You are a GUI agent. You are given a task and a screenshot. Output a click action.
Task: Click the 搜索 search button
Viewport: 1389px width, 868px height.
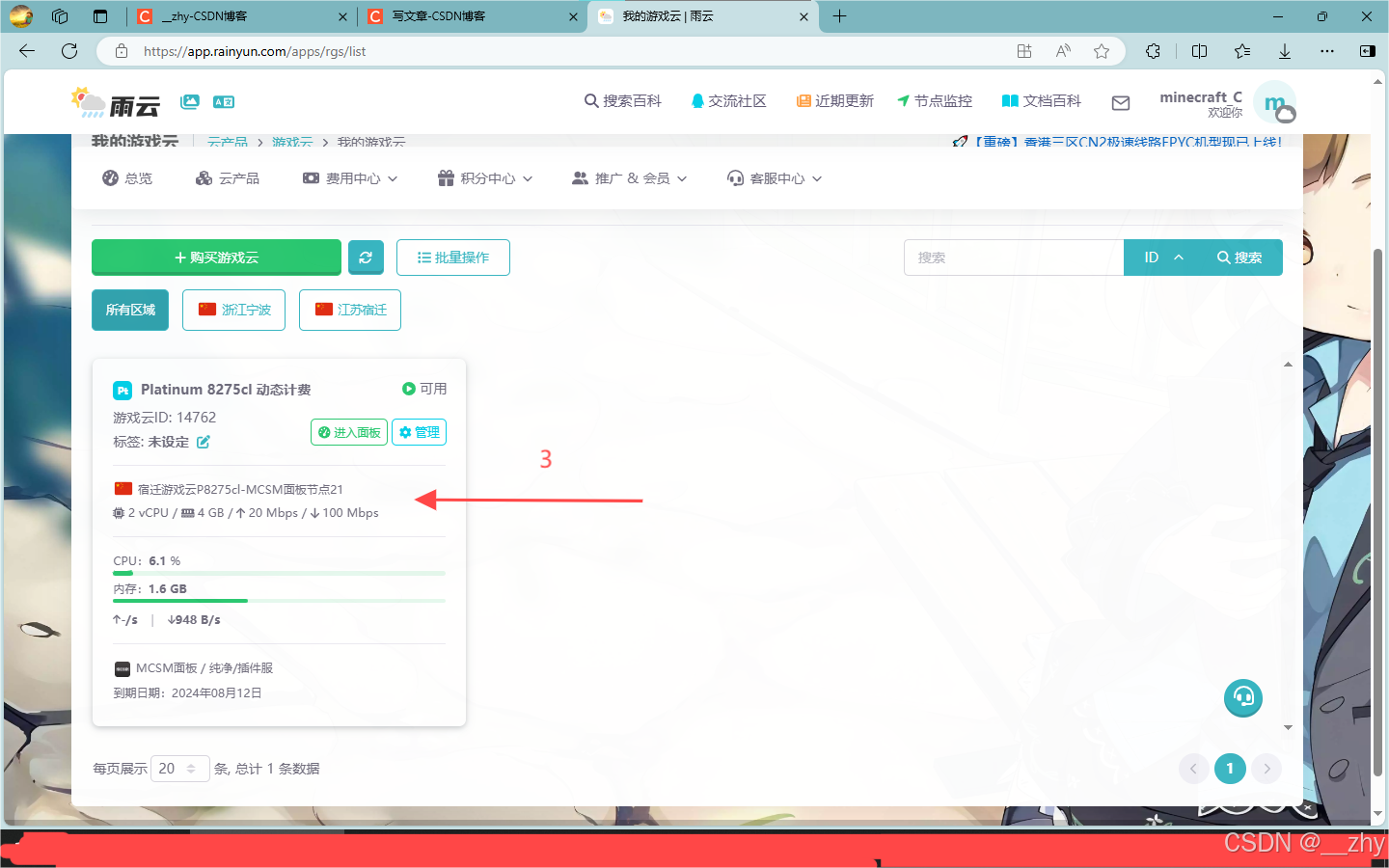pyautogui.click(x=1240, y=258)
